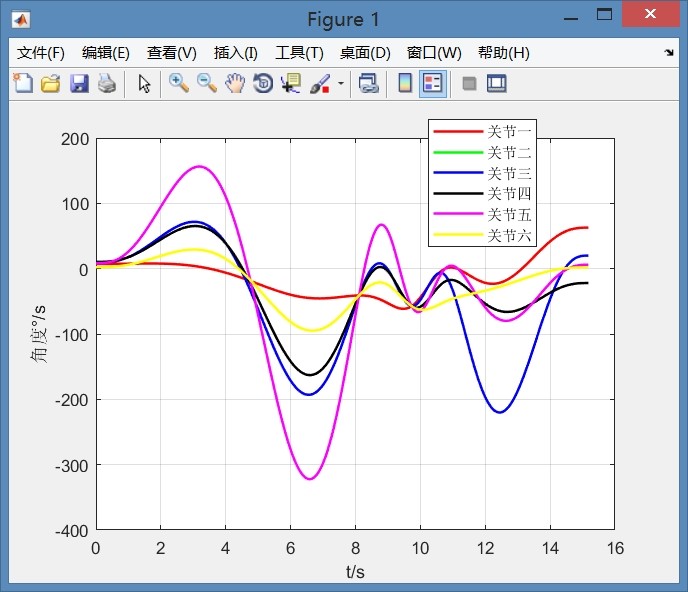Open the 编辑(E) menu
688x592 pixels.
pyautogui.click(x=106, y=53)
